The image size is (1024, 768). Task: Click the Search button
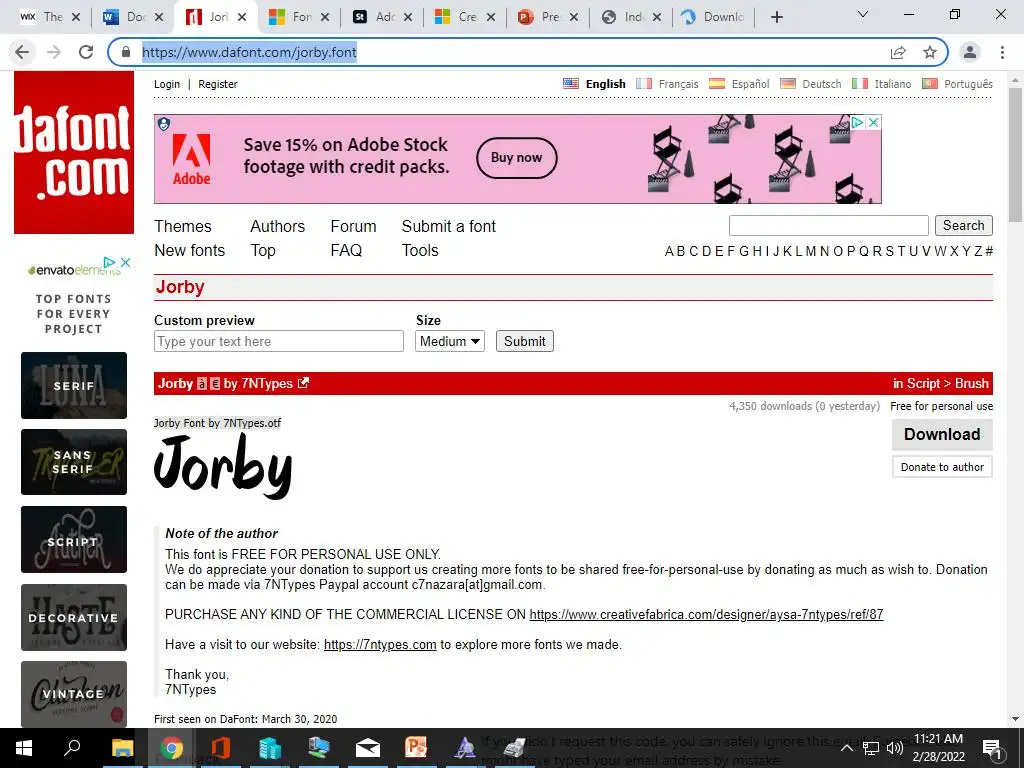click(963, 225)
